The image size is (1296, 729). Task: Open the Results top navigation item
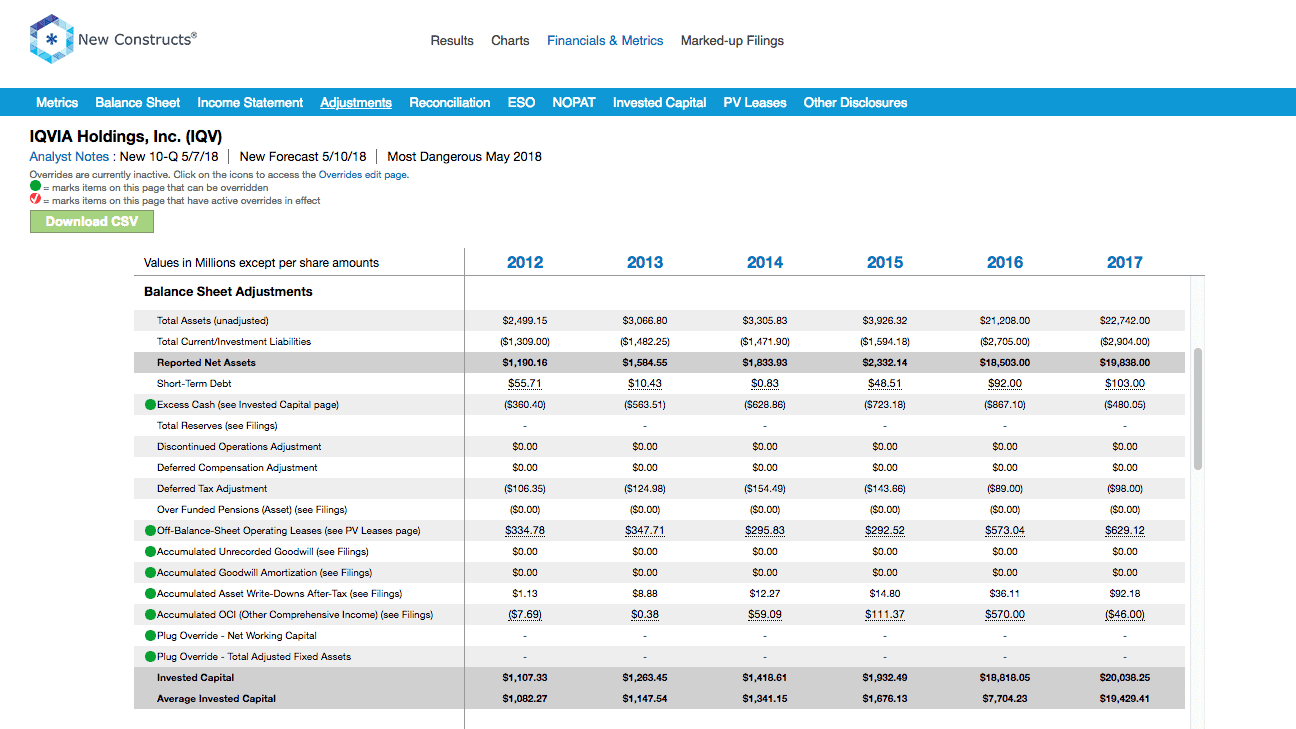pyautogui.click(x=452, y=41)
